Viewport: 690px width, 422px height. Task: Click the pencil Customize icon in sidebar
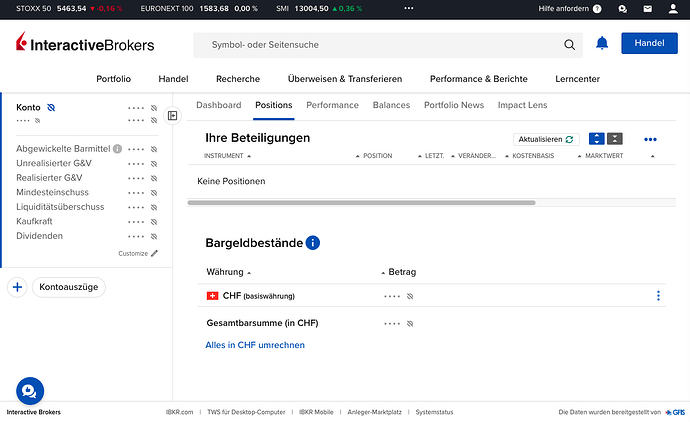[154, 253]
